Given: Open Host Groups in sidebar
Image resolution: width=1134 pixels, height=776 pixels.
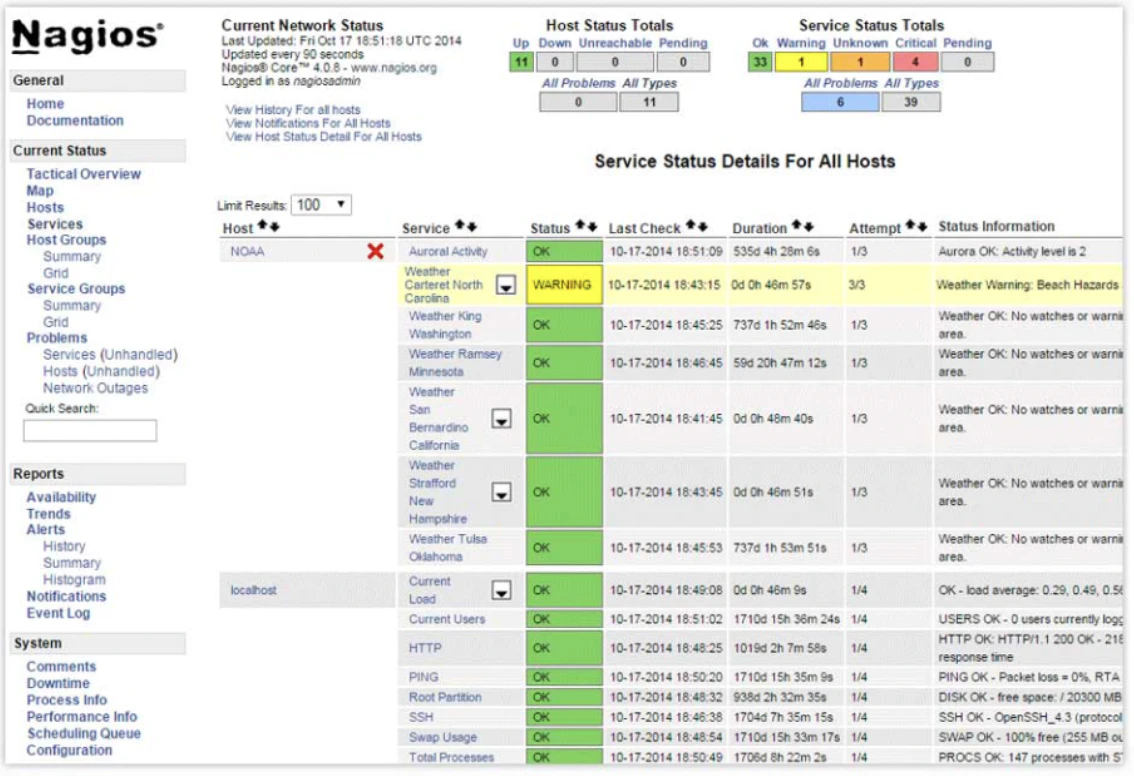Looking at the screenshot, I should 66,239.
